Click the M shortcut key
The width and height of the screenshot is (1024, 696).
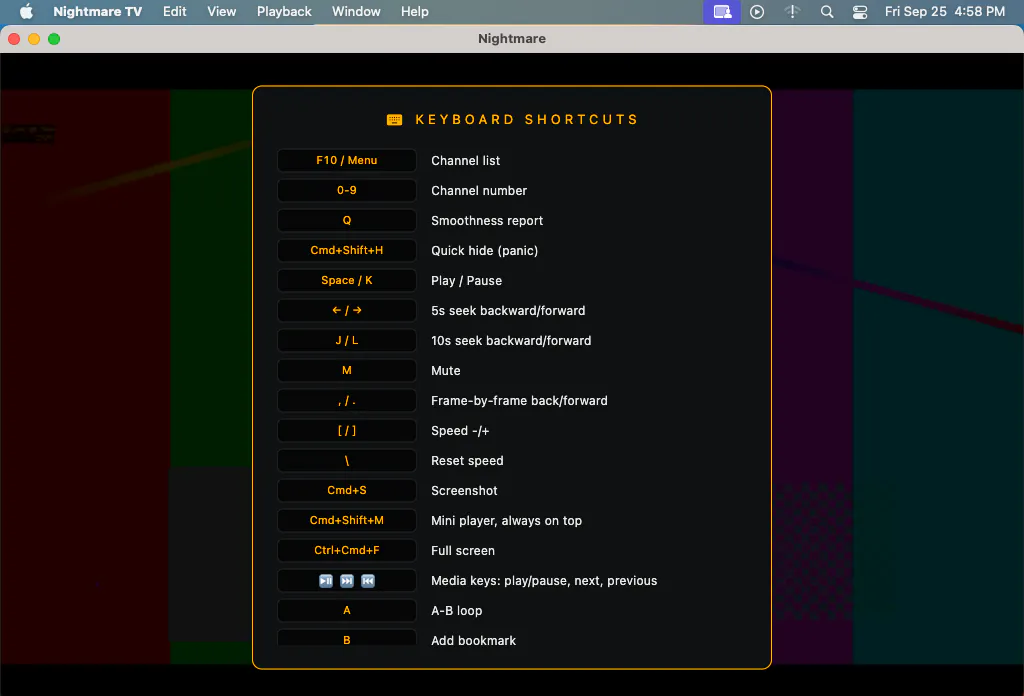pos(347,370)
